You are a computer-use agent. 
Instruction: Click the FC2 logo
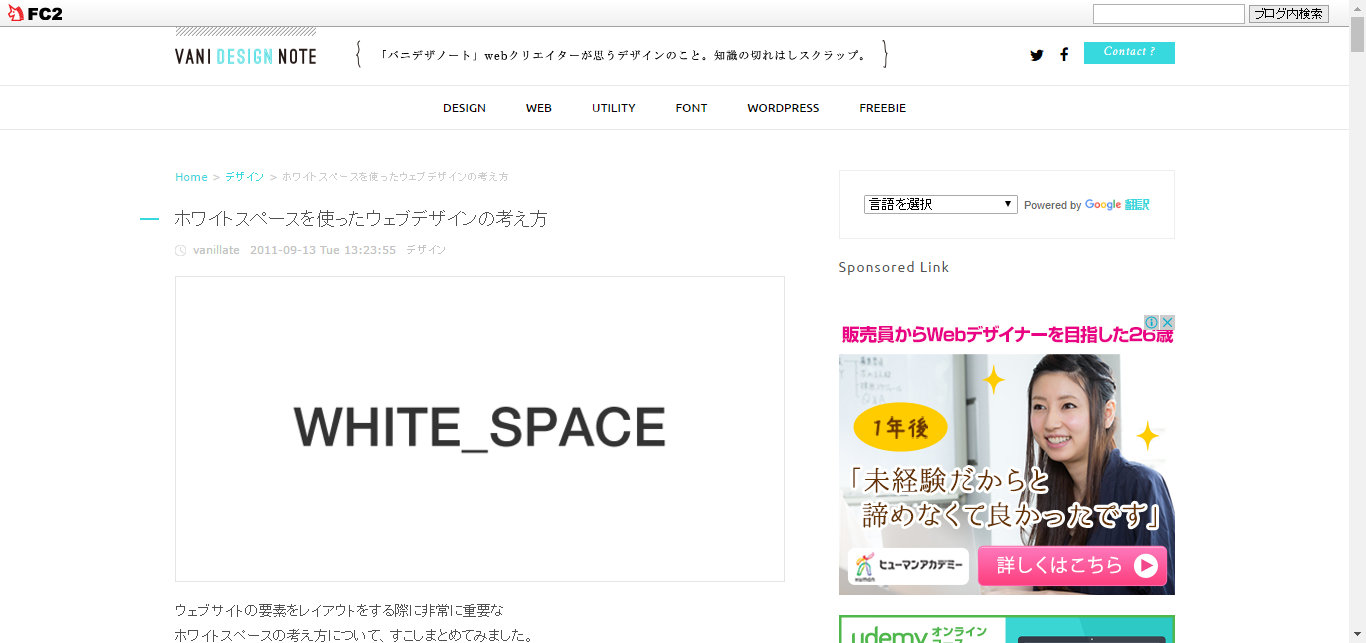35,14
